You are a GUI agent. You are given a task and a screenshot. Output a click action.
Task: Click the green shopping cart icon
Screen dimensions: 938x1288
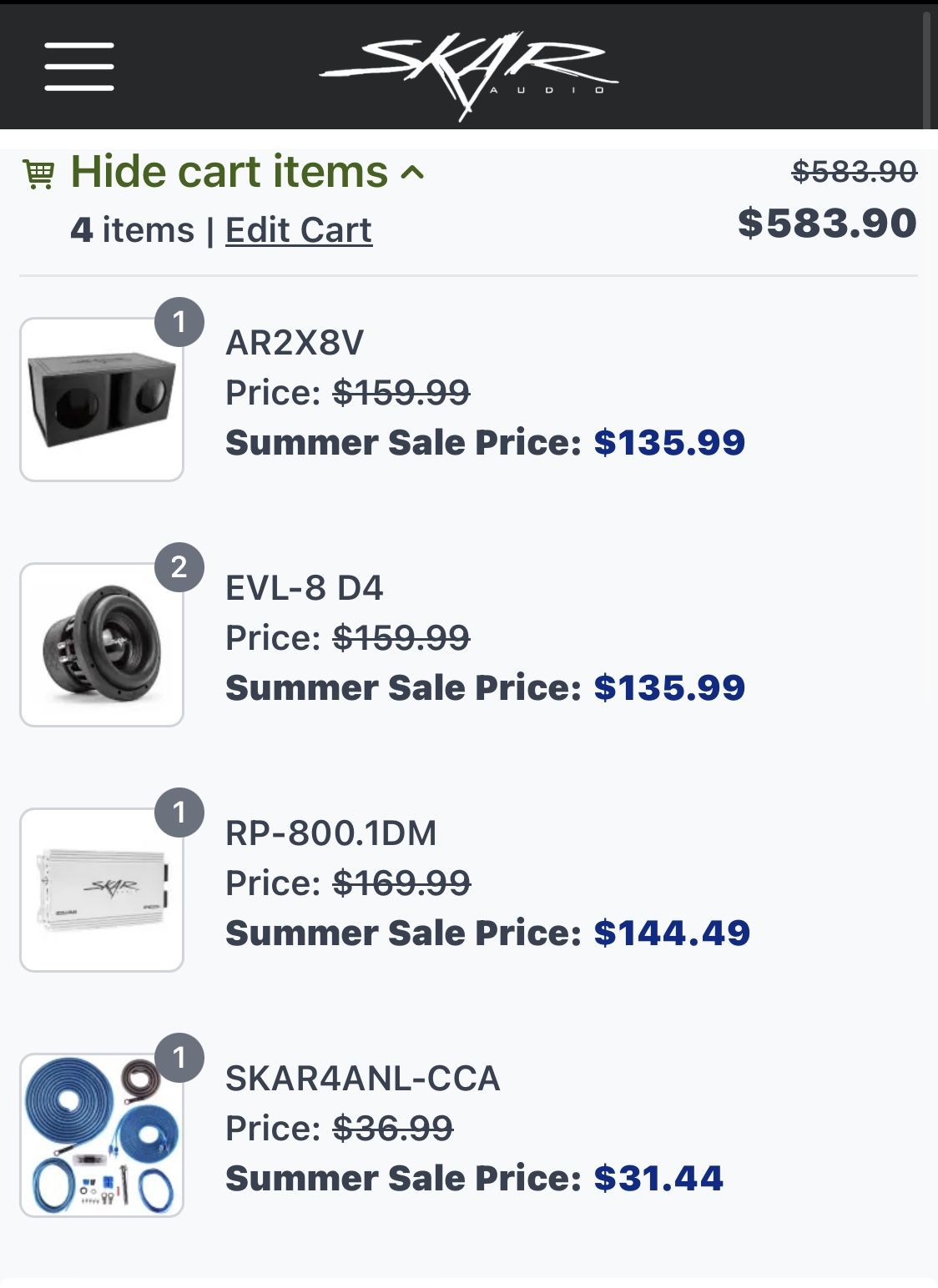click(38, 174)
